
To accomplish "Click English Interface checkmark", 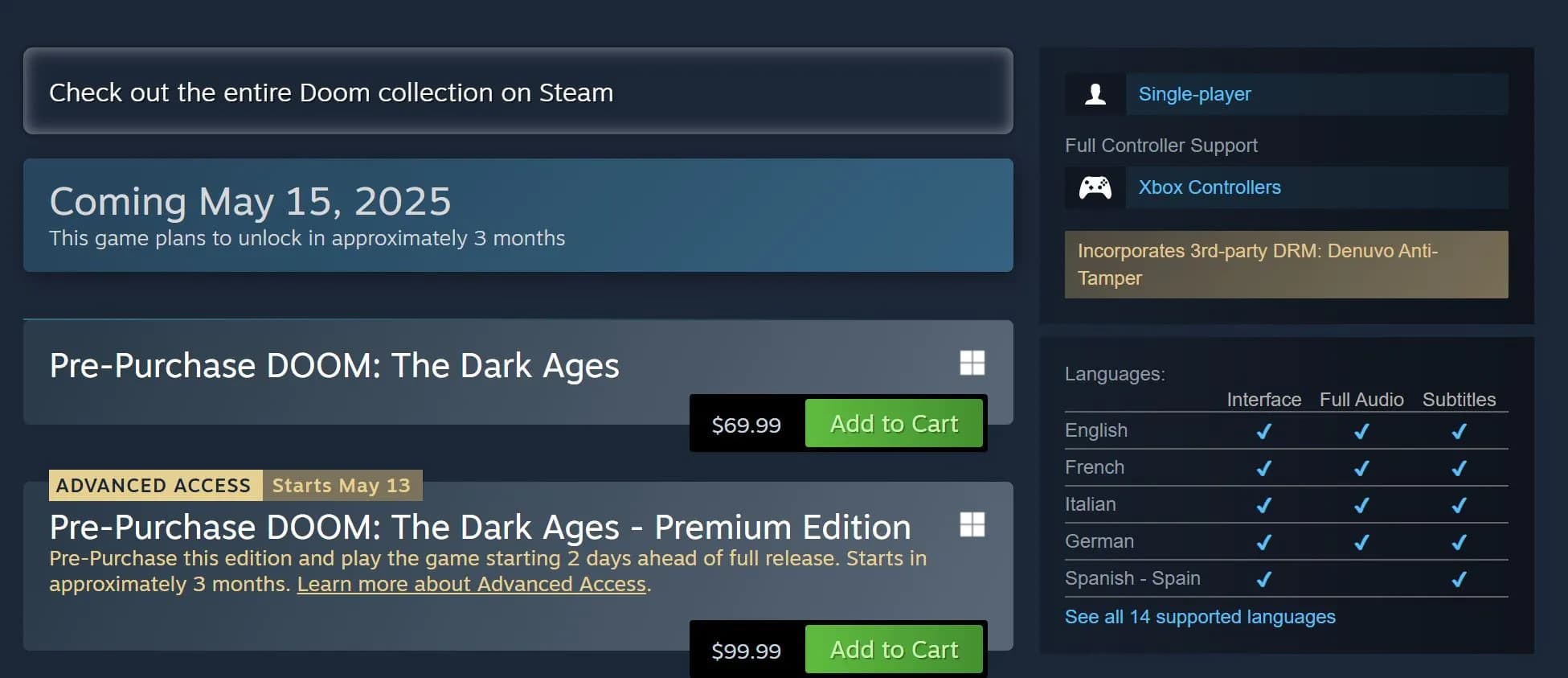I will point(1263,431).
